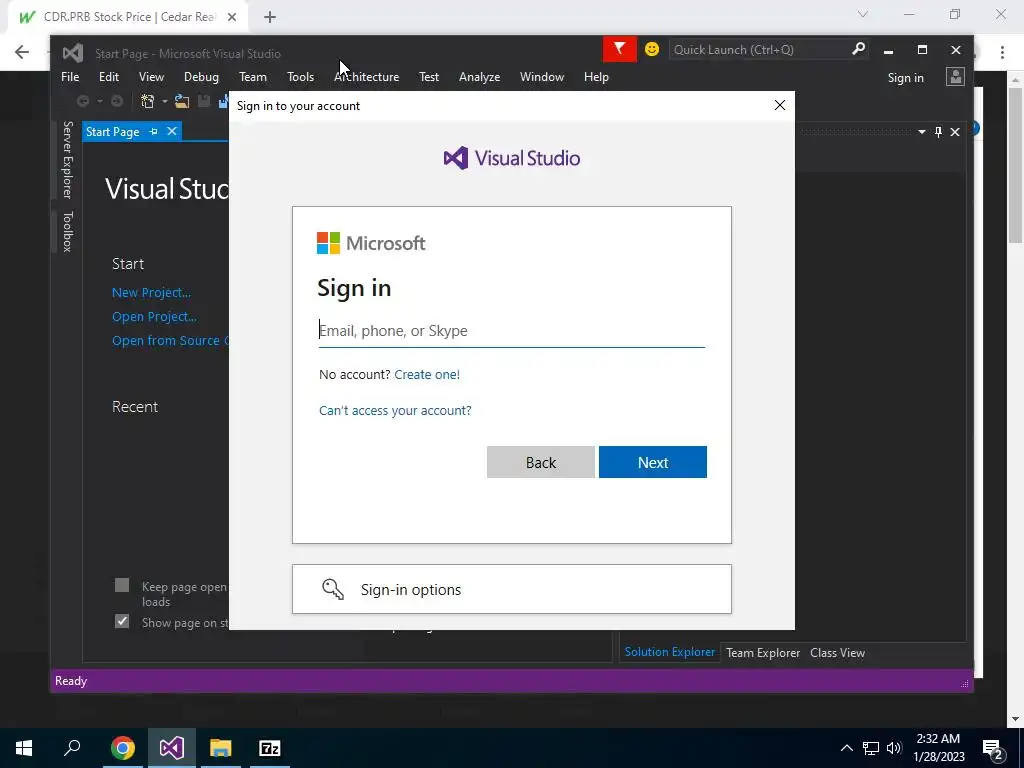1024x768 pixels.
Task: Click the taskbar search magnifier
Action: pos(72,748)
